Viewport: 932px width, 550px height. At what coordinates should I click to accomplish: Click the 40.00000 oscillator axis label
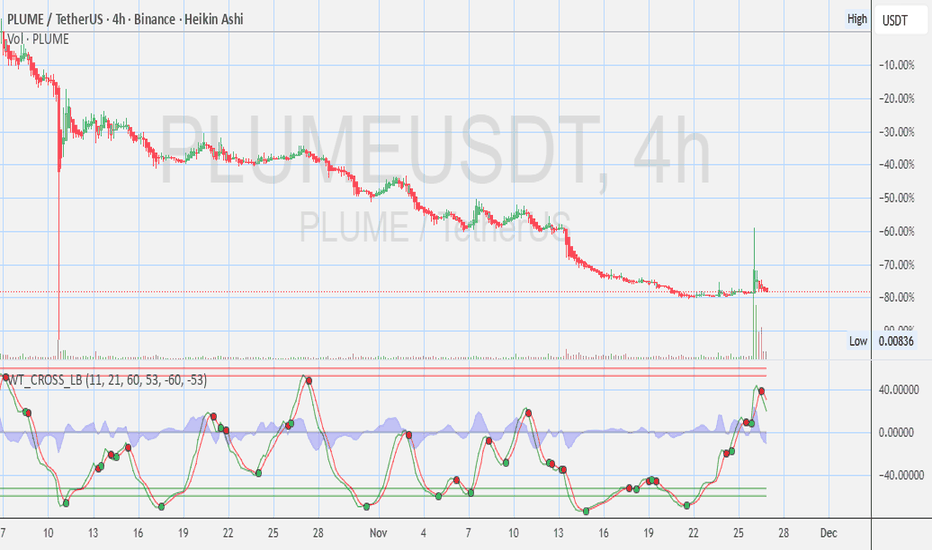pos(899,389)
